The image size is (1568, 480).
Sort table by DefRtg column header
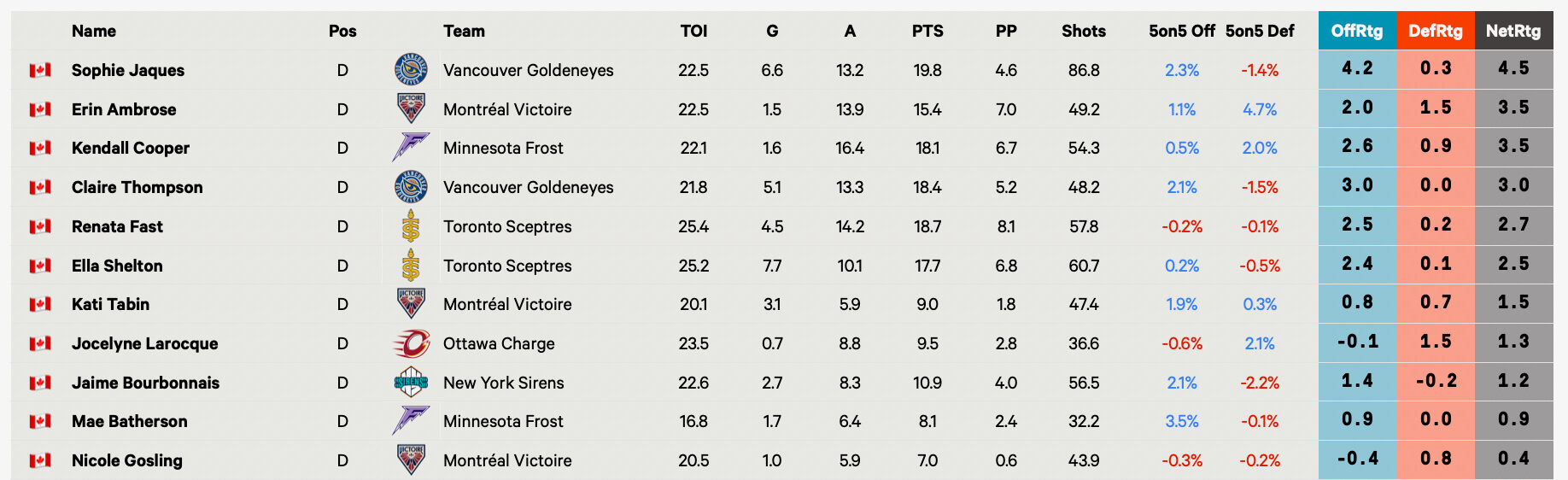[1435, 31]
